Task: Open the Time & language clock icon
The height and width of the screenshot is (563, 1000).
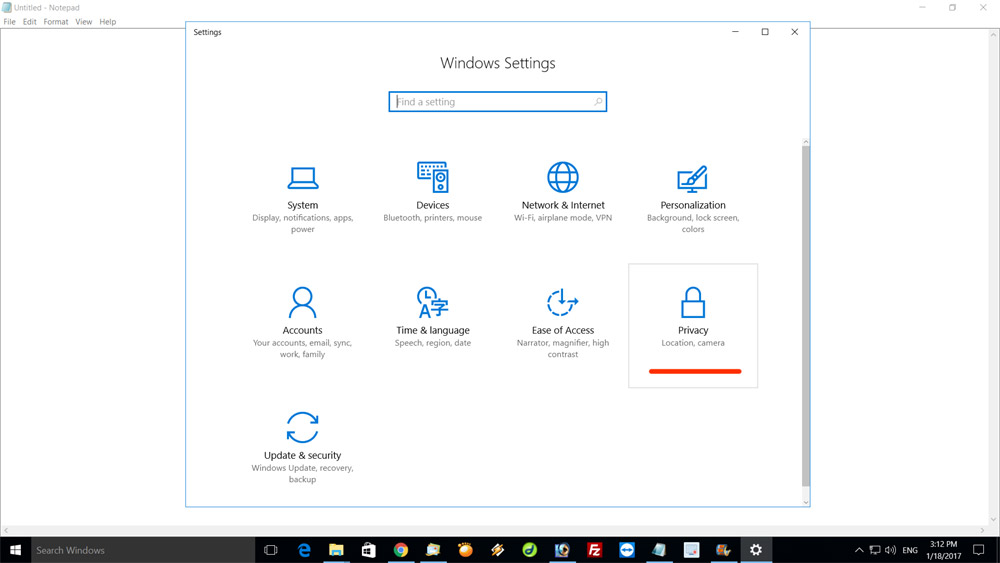Action: (x=432, y=302)
